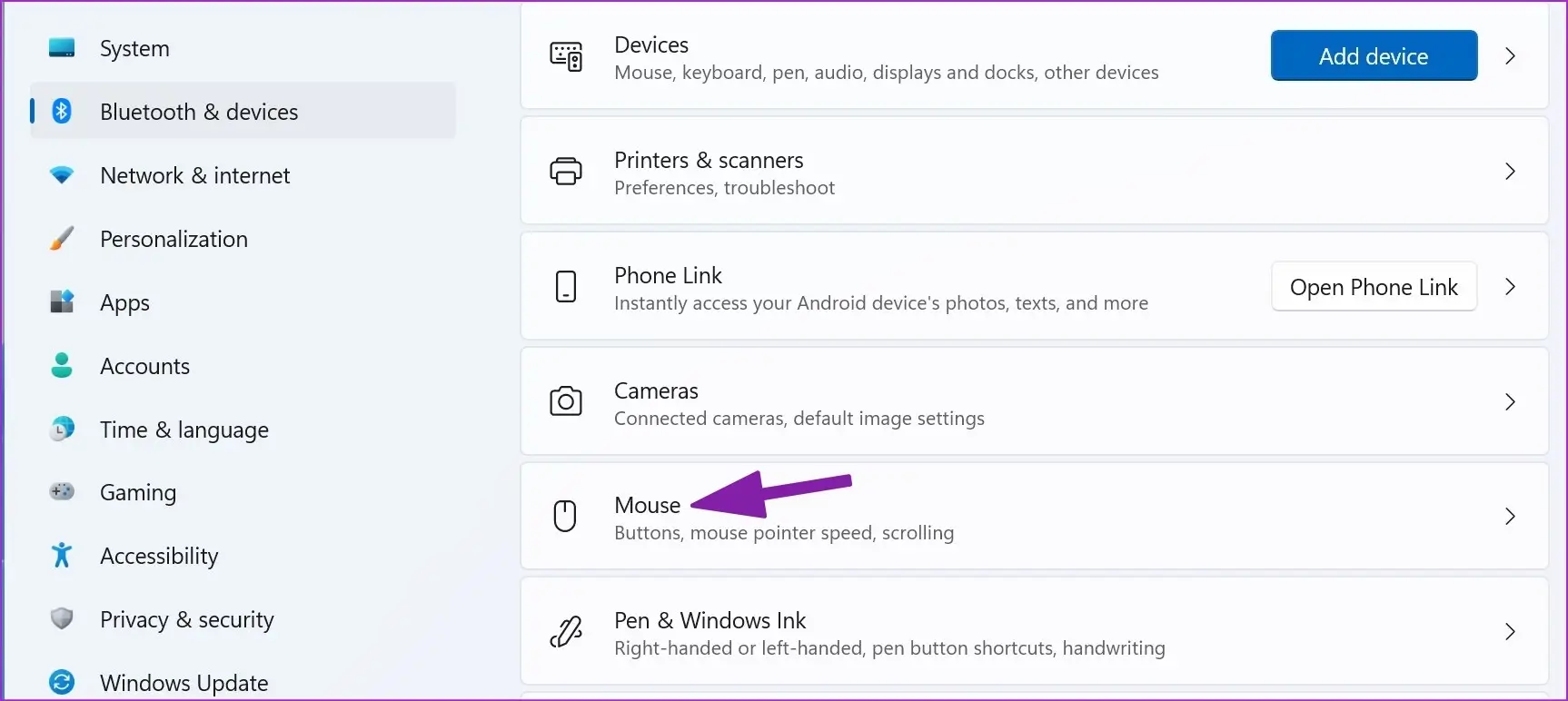
Task: Open Pen & Windows Ink chevron arrow
Action: (x=1510, y=631)
